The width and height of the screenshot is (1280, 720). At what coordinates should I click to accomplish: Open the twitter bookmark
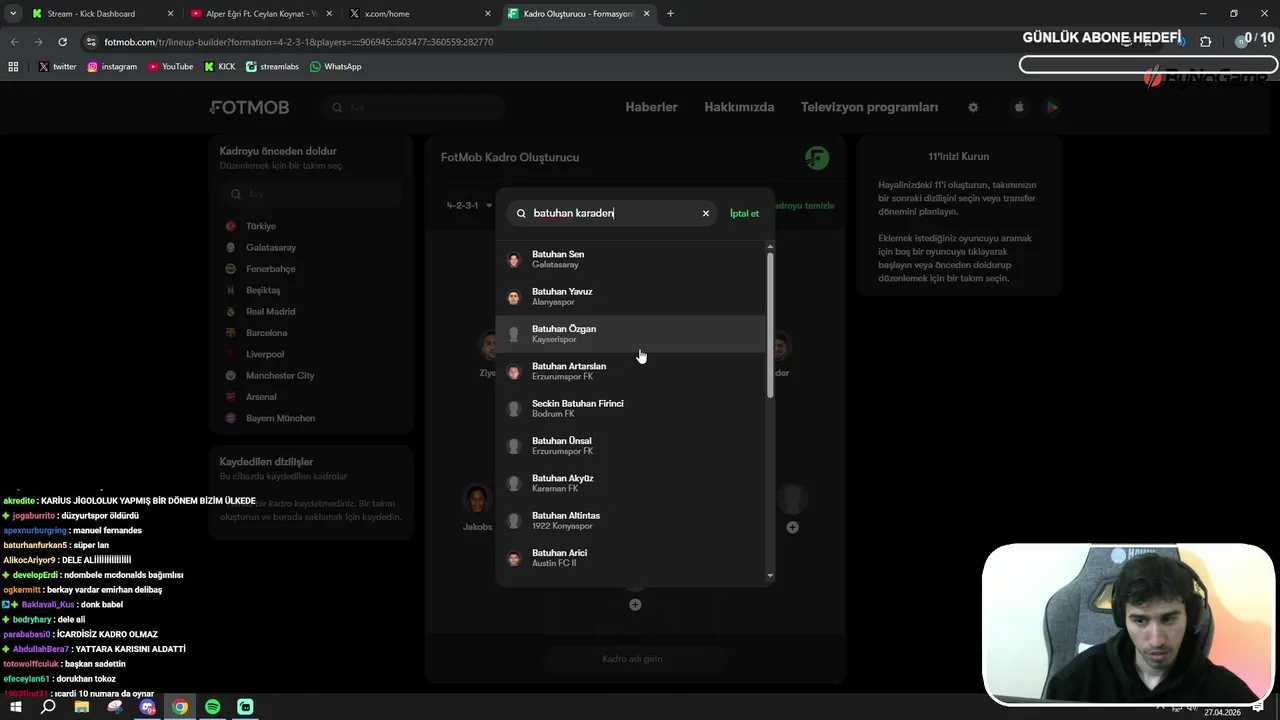(x=57, y=67)
